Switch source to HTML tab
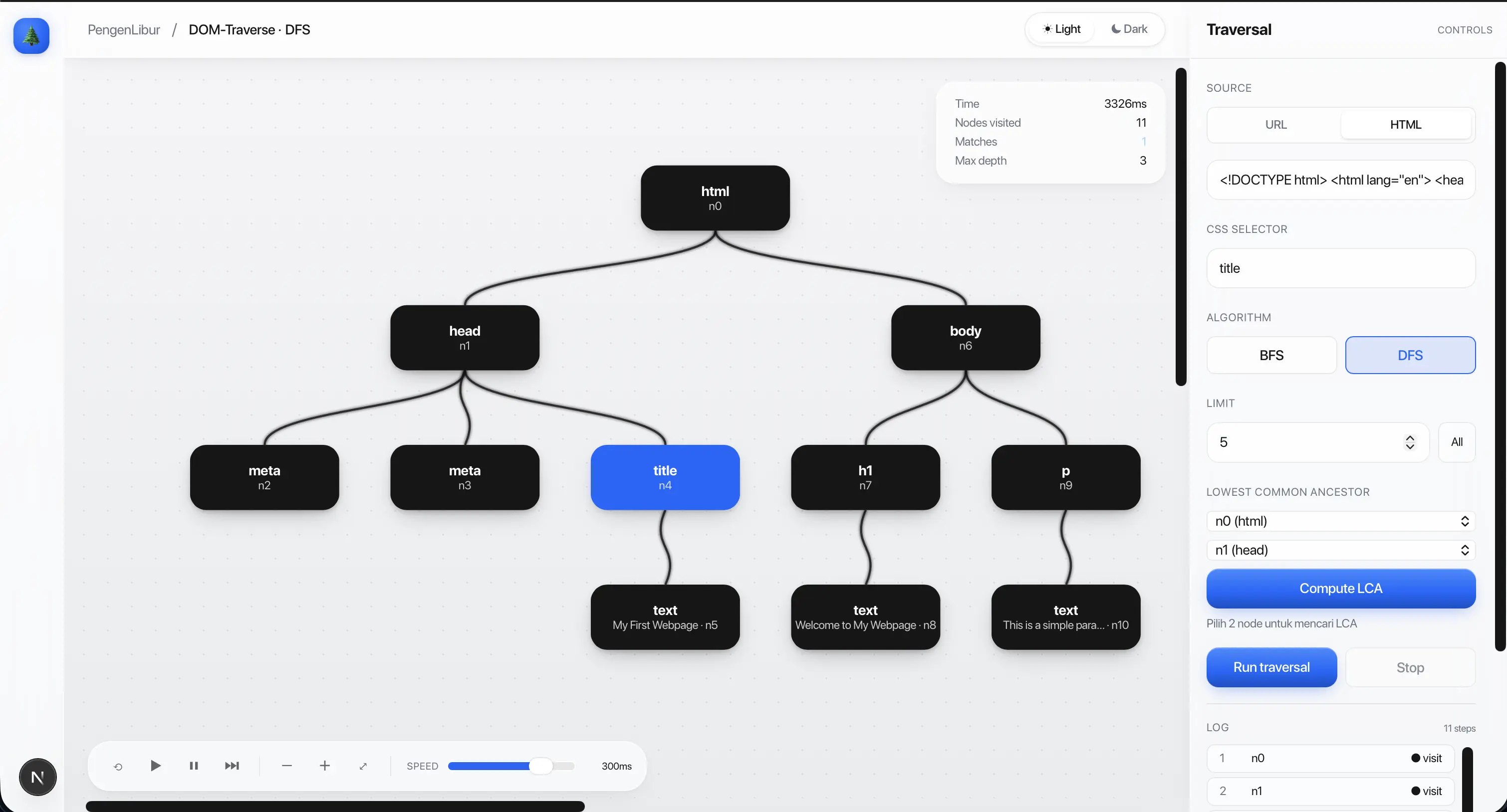Viewport: 1507px width, 812px height. click(x=1406, y=125)
